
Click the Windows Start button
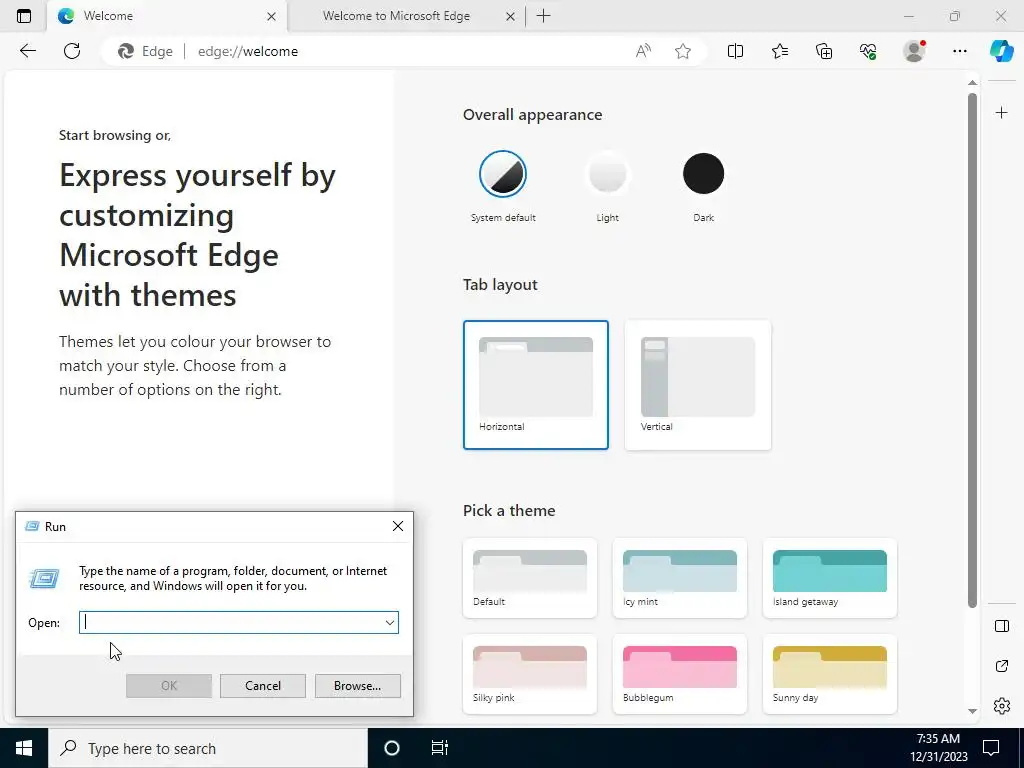24,748
